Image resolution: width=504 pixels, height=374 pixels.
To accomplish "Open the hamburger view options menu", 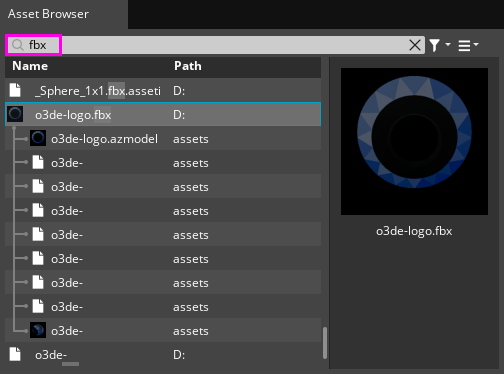I will point(468,45).
